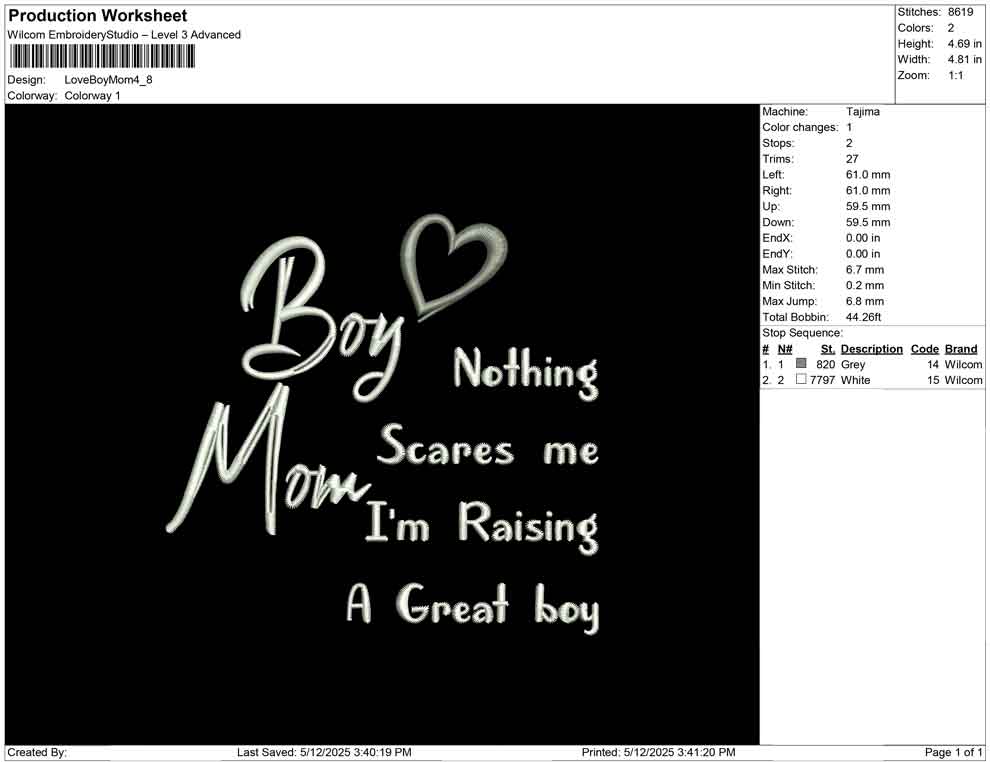The width and height of the screenshot is (990, 762).
Task: Click the Page 1 of 1 indicator
Action: pos(953,752)
